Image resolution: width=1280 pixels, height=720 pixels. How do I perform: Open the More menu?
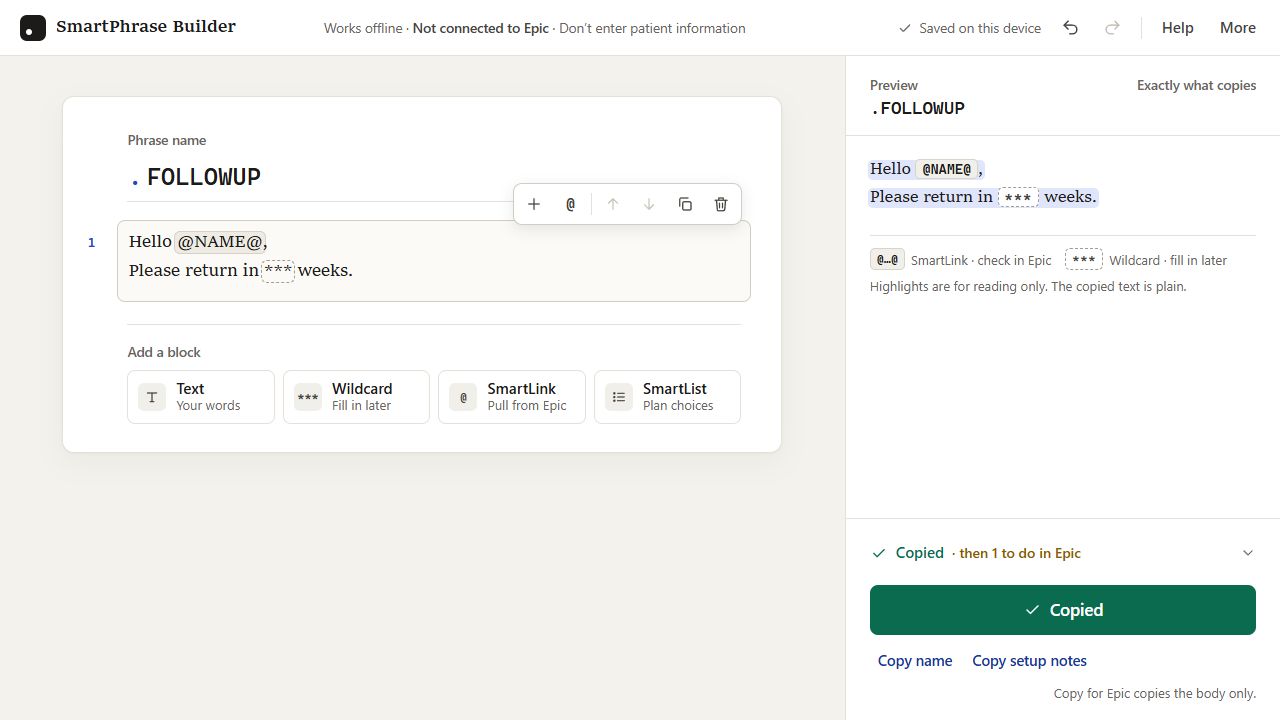pyautogui.click(x=1237, y=28)
